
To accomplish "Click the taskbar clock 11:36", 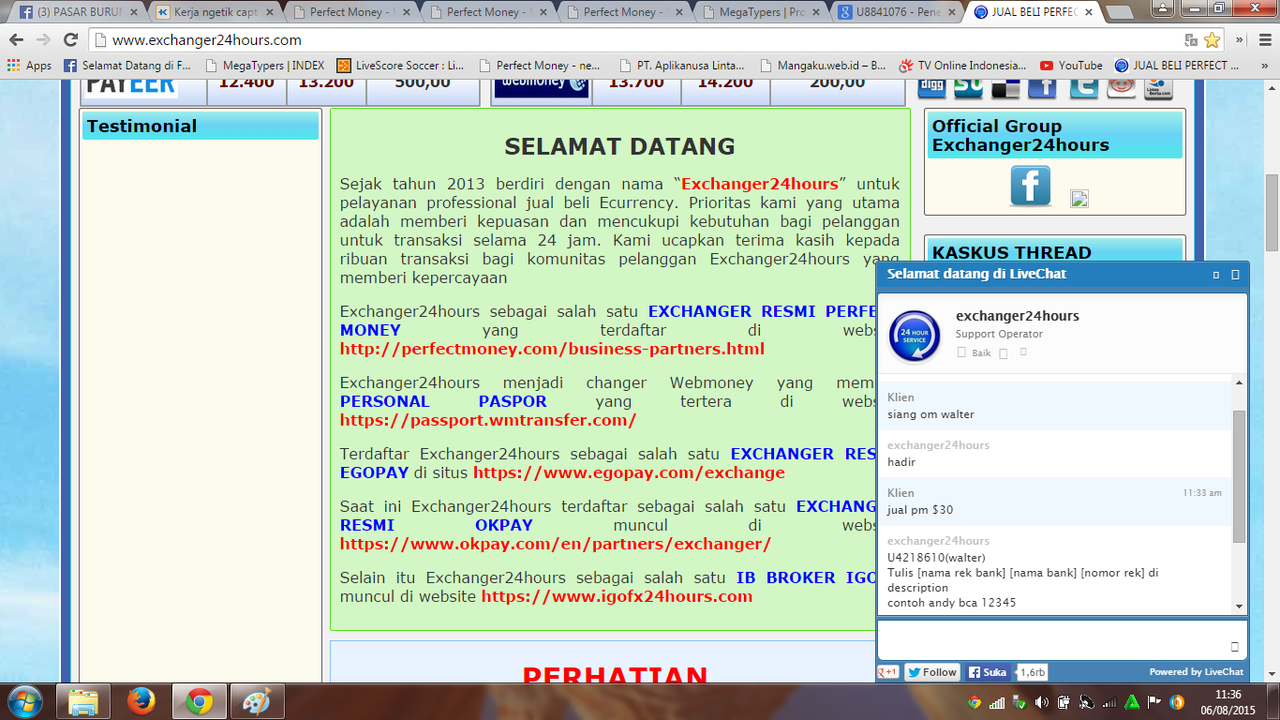I will (x=1230, y=702).
